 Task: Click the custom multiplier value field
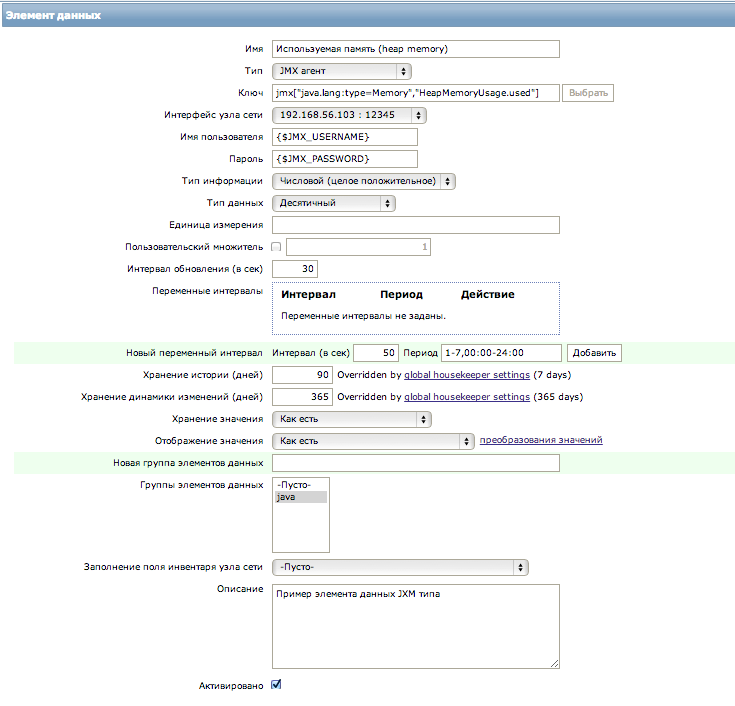(358, 247)
